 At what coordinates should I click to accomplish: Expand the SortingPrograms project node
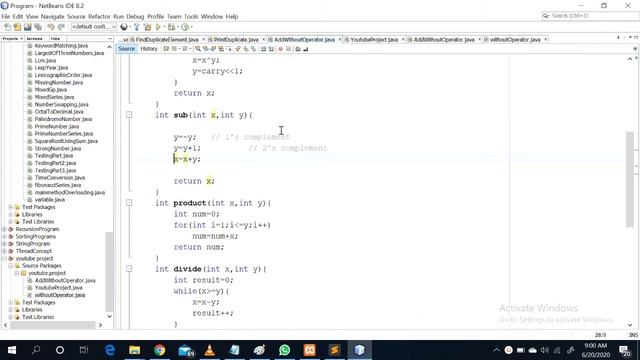(x=4, y=237)
